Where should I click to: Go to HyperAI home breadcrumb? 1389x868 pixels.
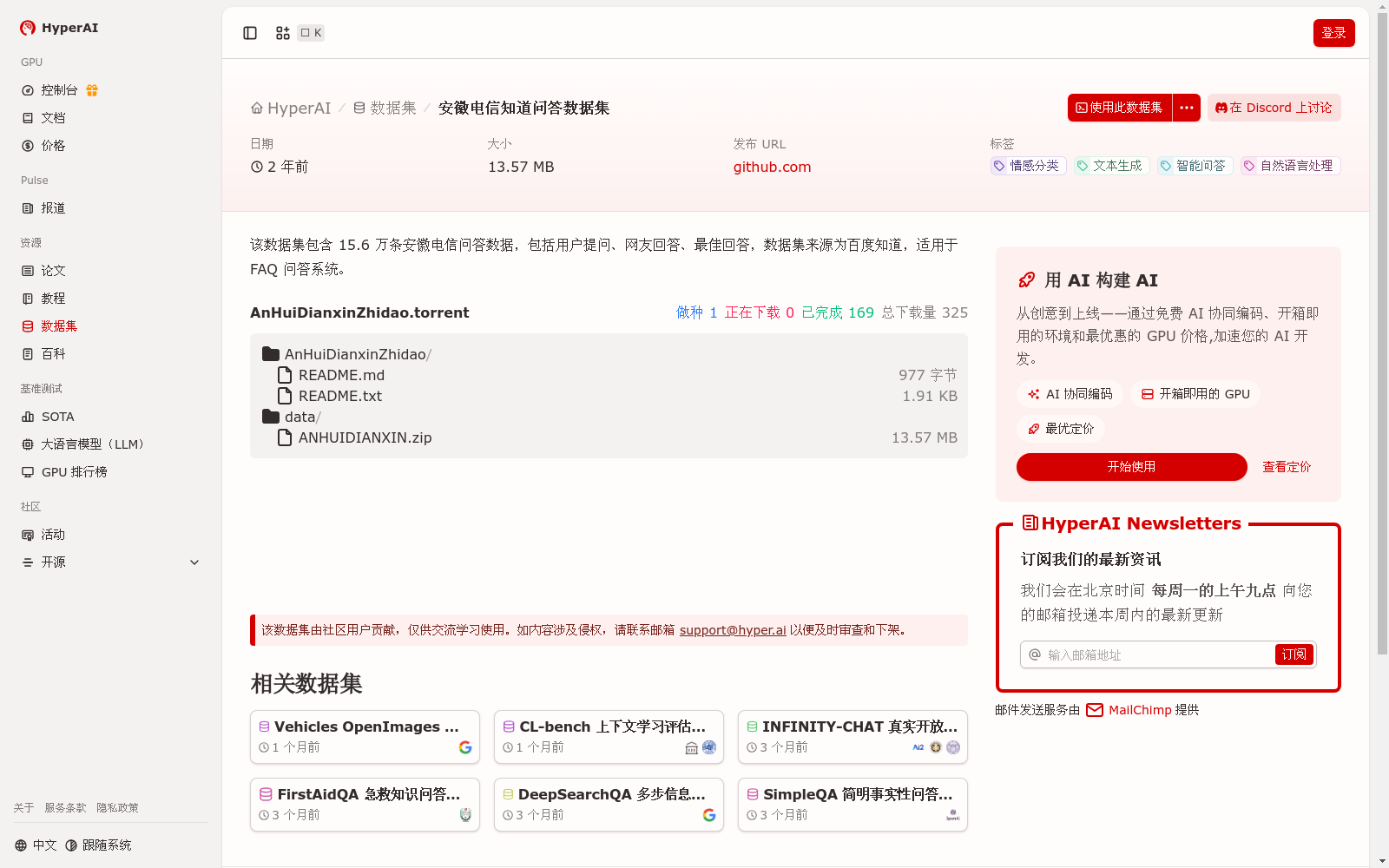(291, 108)
